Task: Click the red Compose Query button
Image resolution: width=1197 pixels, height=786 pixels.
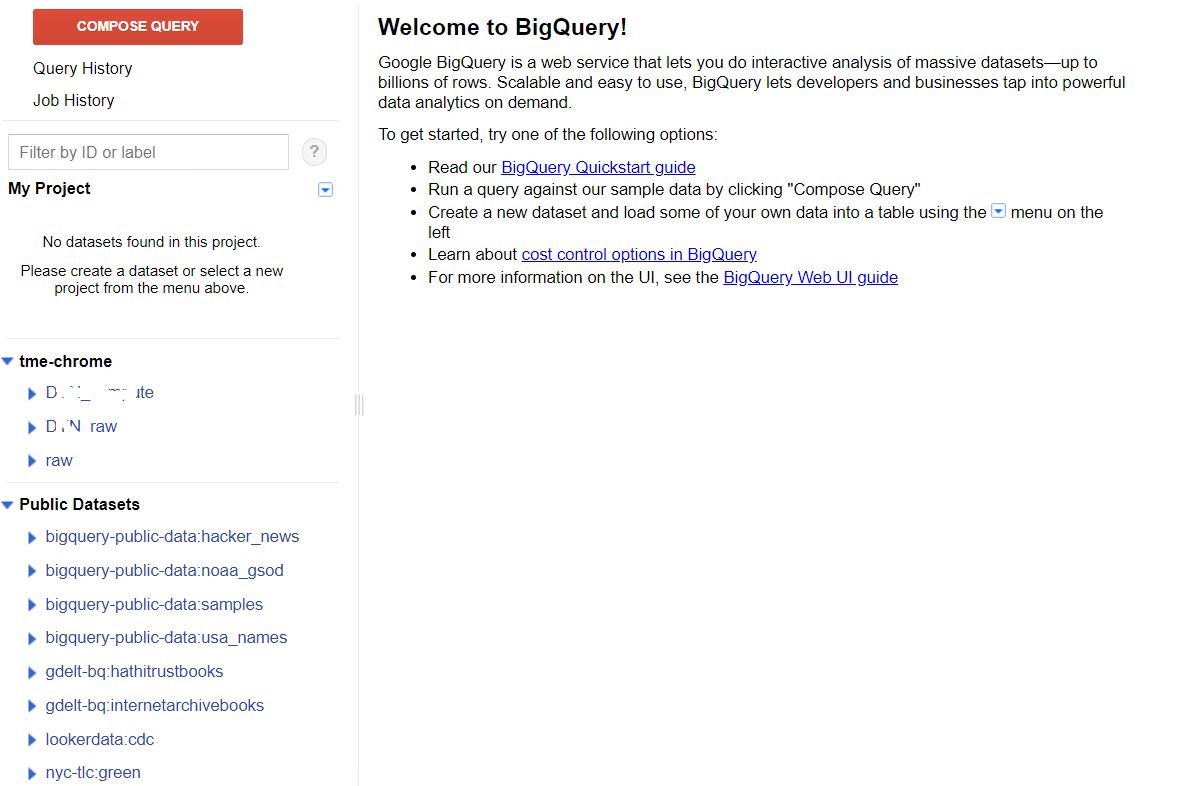Action: click(x=137, y=27)
